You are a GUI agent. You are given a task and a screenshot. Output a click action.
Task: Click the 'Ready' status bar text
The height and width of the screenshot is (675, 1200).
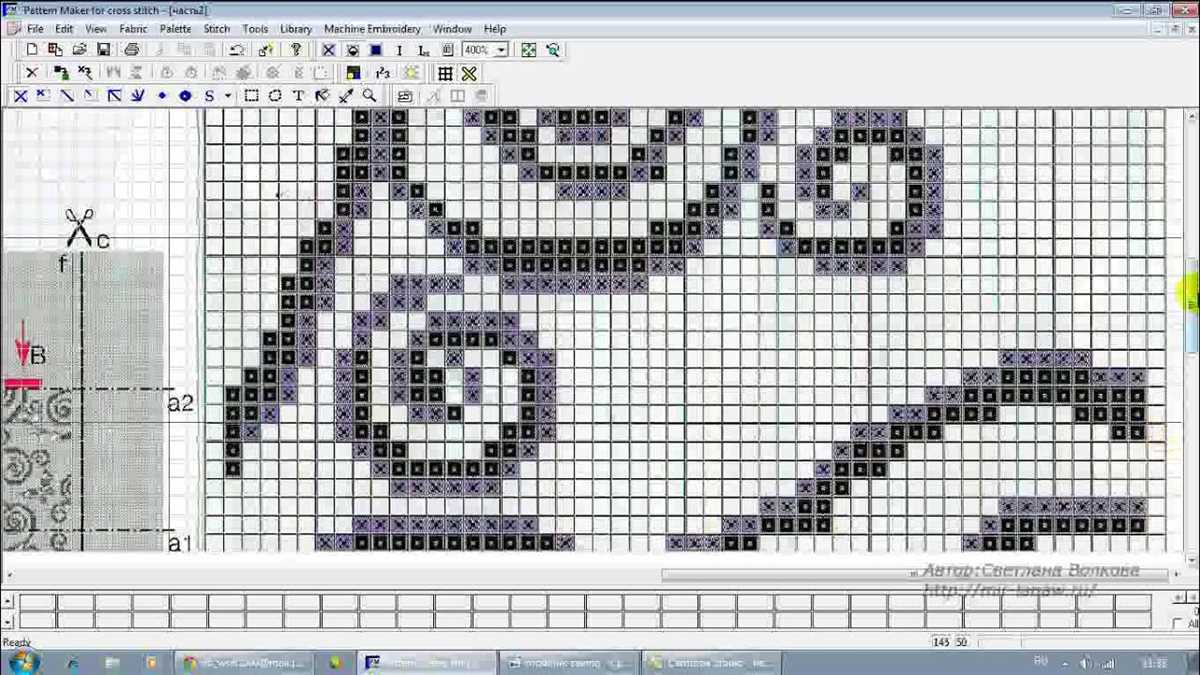click(x=17, y=642)
